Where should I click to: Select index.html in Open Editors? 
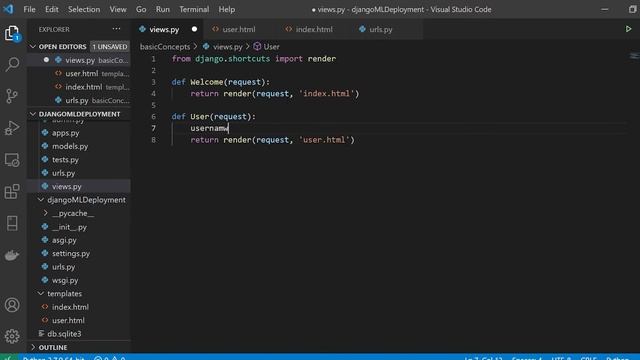(x=79, y=87)
